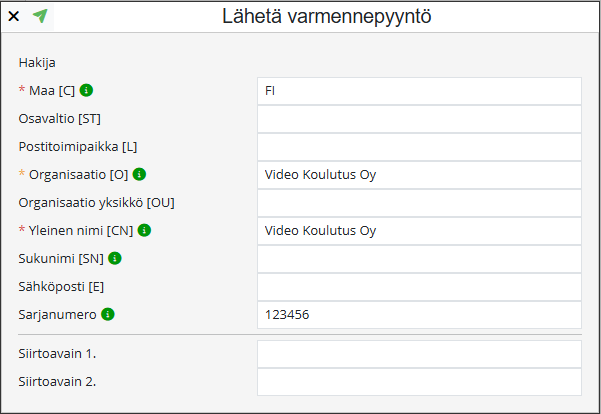Click the Postitoimipaikka [L] input field
The height and width of the screenshot is (414, 601).
click(419, 147)
